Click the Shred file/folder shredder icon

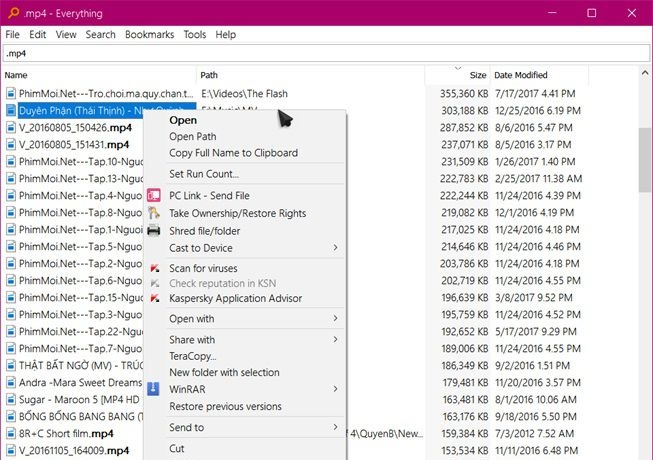154,231
